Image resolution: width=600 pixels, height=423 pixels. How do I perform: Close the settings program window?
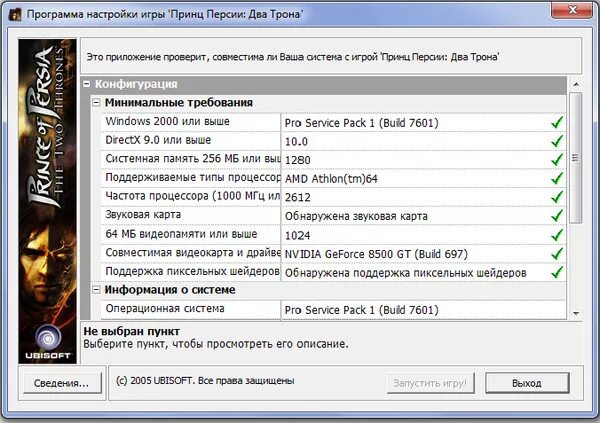tap(572, 10)
